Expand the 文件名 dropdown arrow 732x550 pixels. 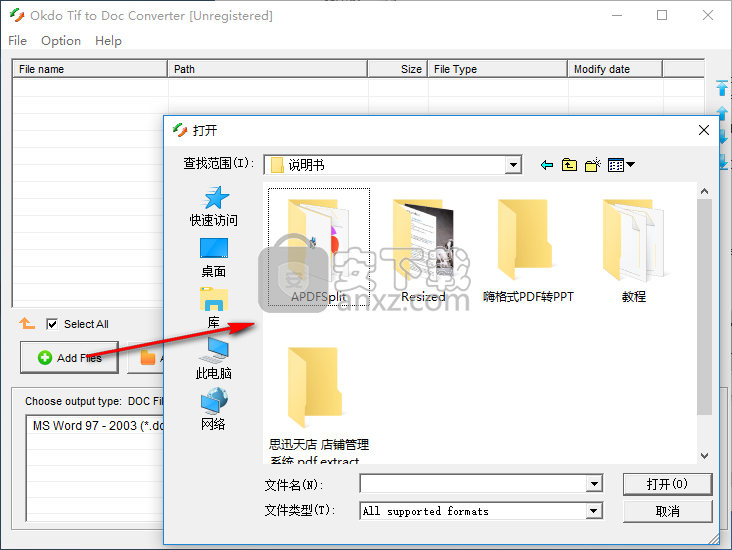pos(594,484)
